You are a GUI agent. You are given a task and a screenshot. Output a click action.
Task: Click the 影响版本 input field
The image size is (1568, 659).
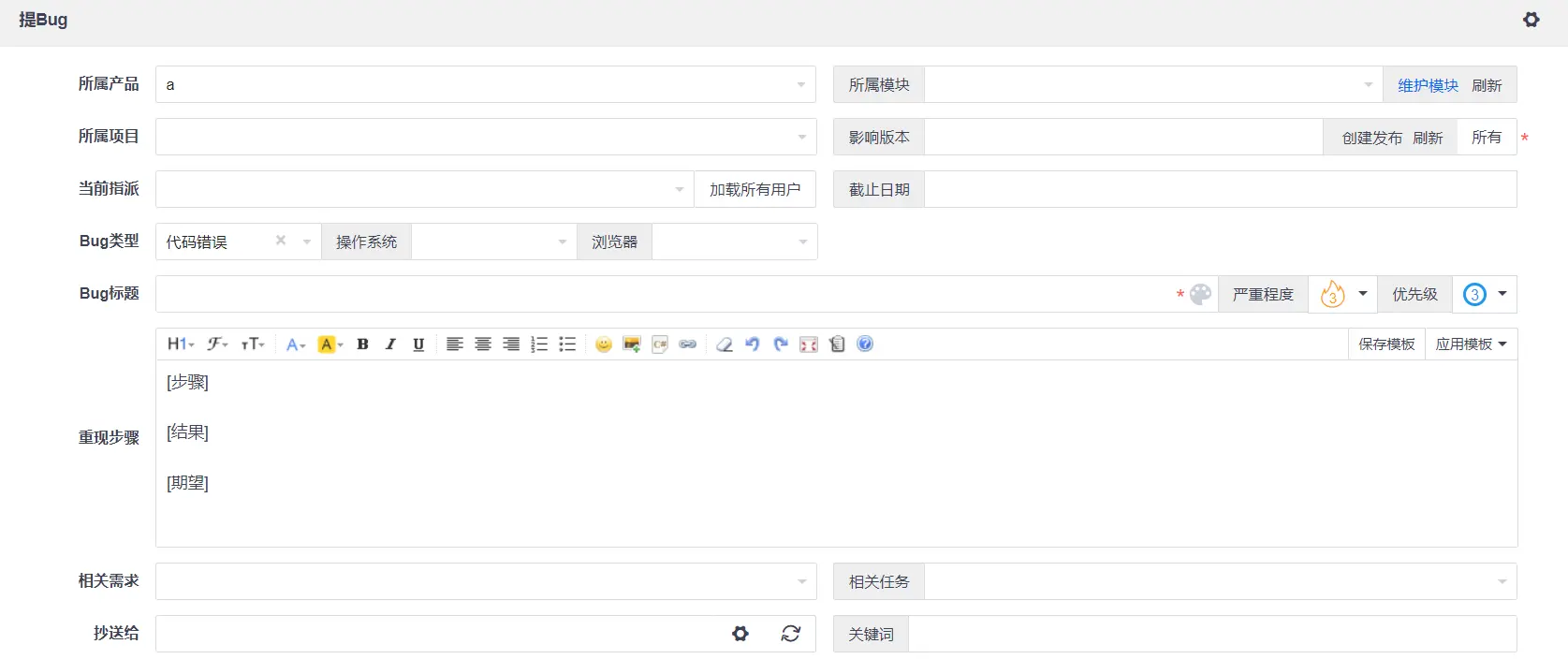tap(1123, 137)
